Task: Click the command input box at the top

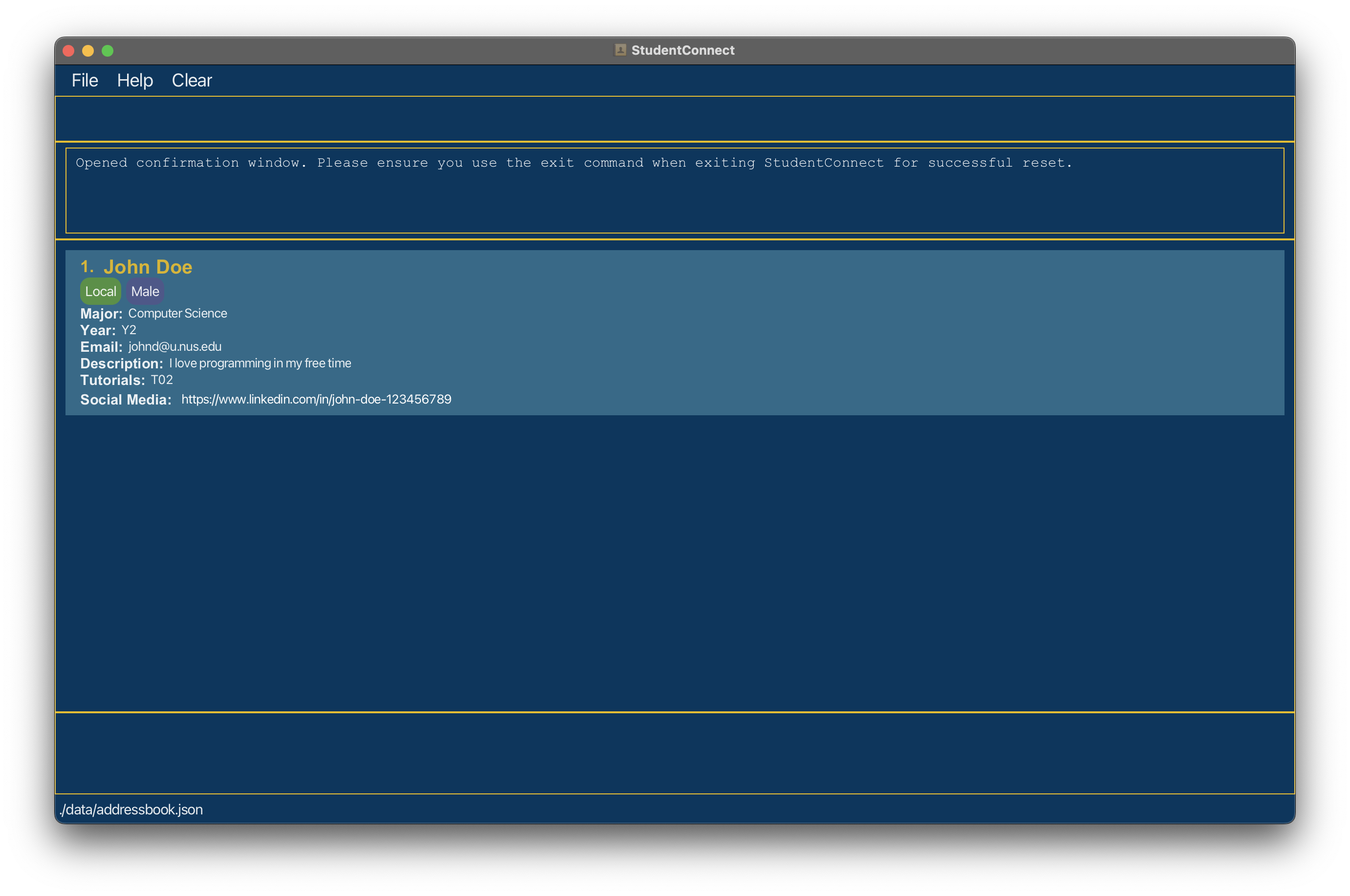Action: 675,118
